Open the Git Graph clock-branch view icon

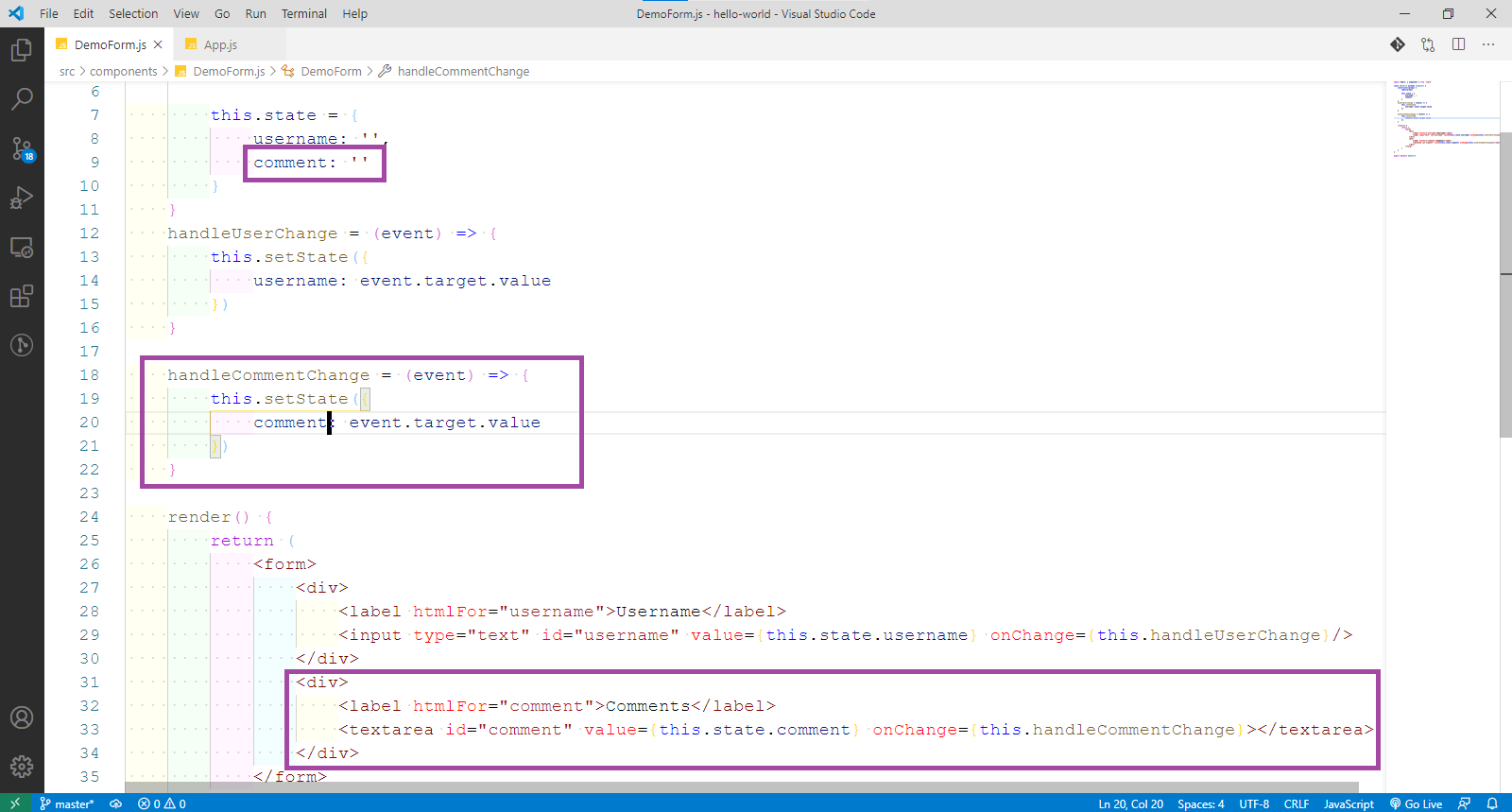click(x=22, y=345)
